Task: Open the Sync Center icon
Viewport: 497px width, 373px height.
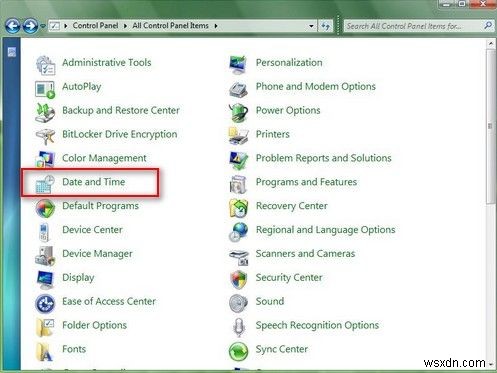Action: coord(239,351)
